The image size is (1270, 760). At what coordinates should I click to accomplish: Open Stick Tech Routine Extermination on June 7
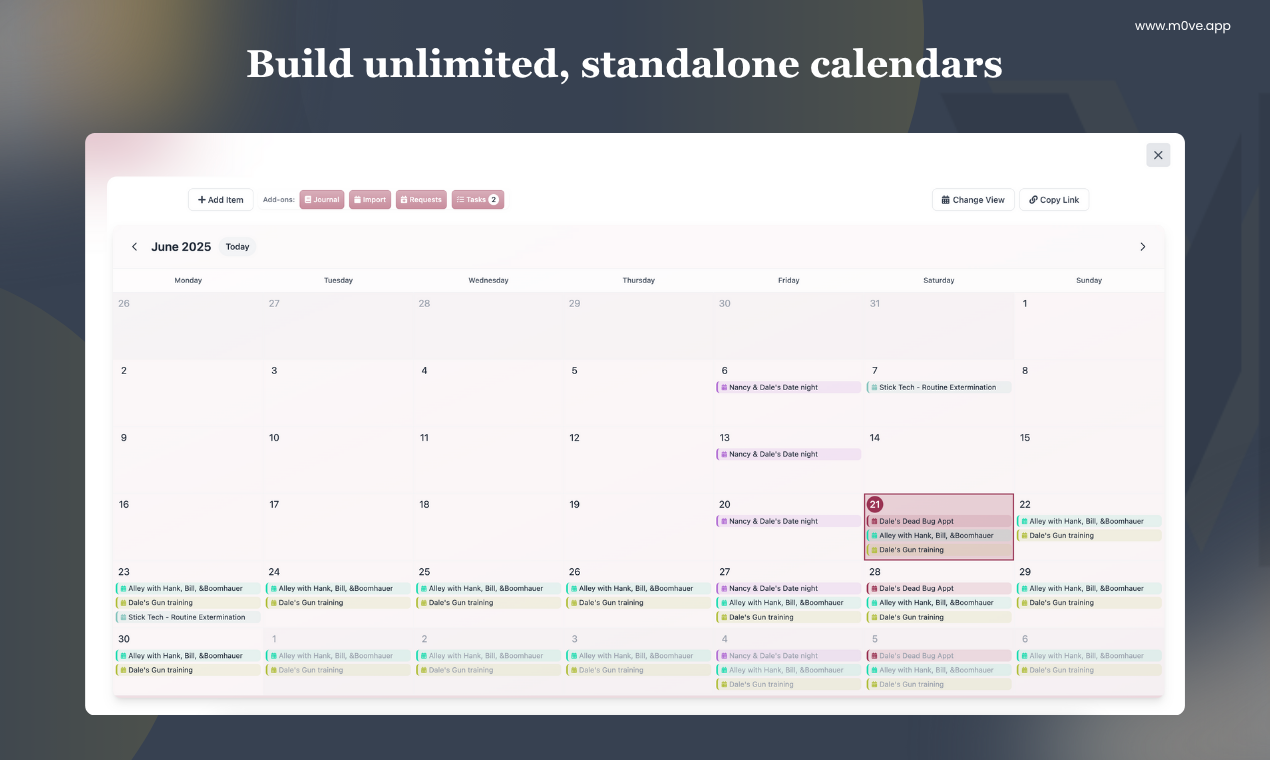pyautogui.click(x=939, y=387)
